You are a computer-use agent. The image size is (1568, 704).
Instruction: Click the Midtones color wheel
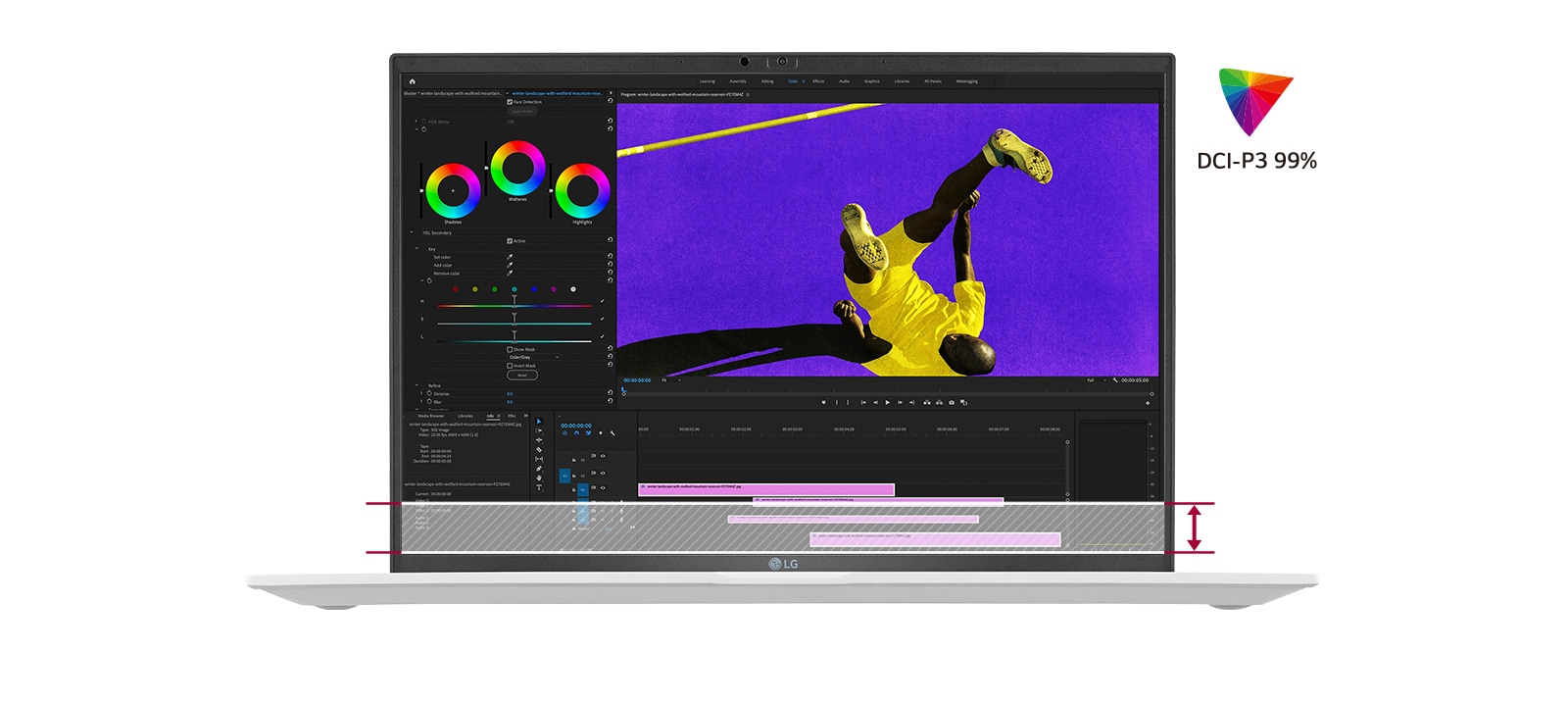click(517, 168)
